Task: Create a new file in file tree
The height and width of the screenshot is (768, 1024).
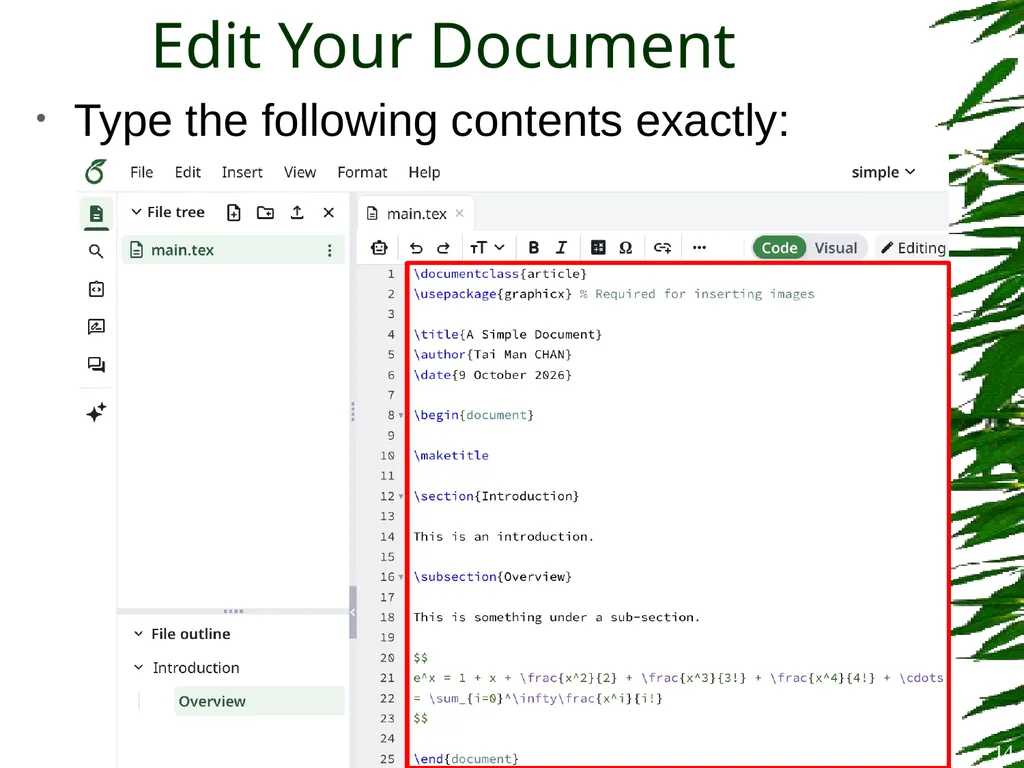Action: [x=234, y=212]
